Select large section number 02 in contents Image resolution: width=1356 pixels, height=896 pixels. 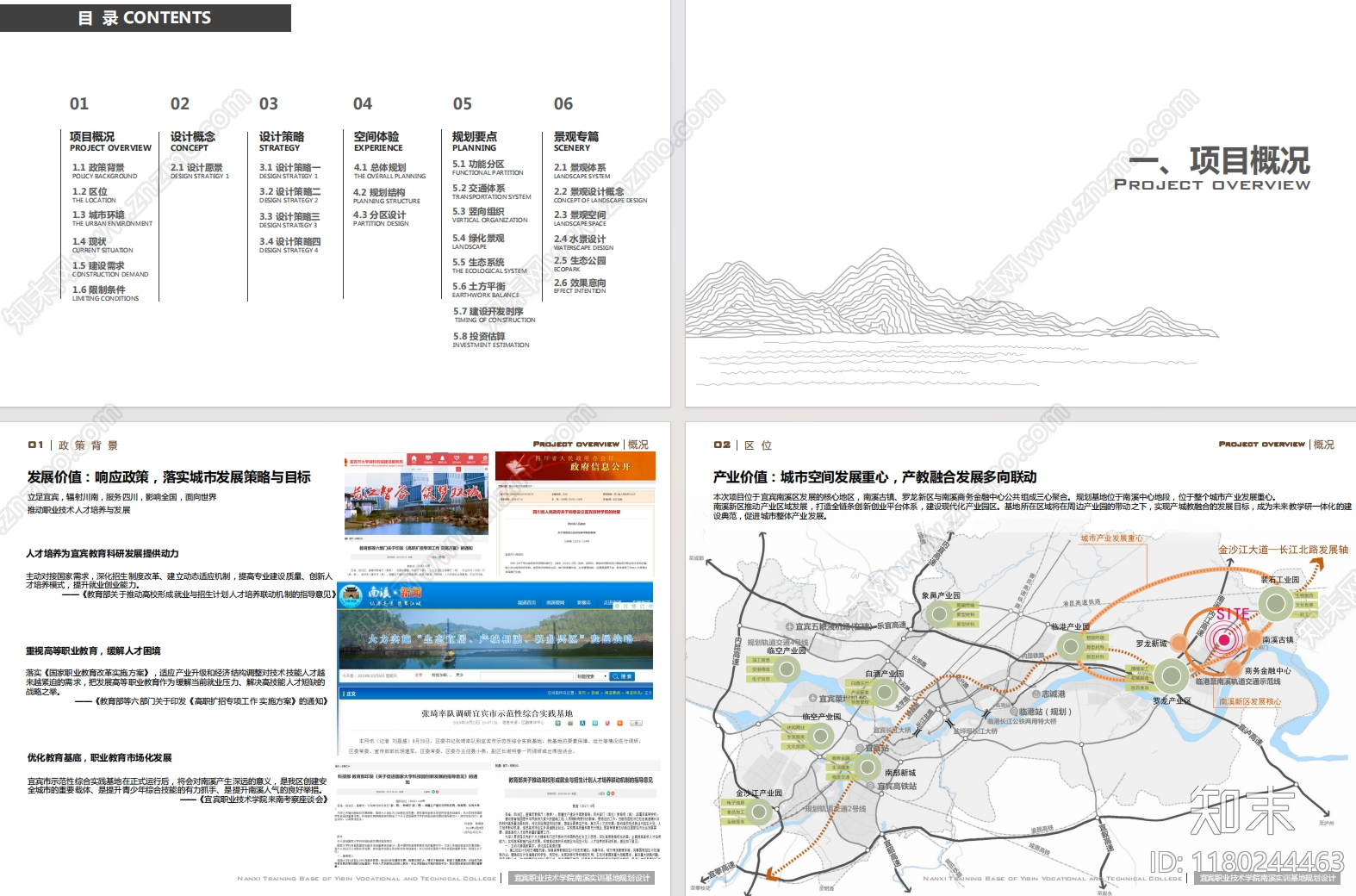click(x=180, y=104)
